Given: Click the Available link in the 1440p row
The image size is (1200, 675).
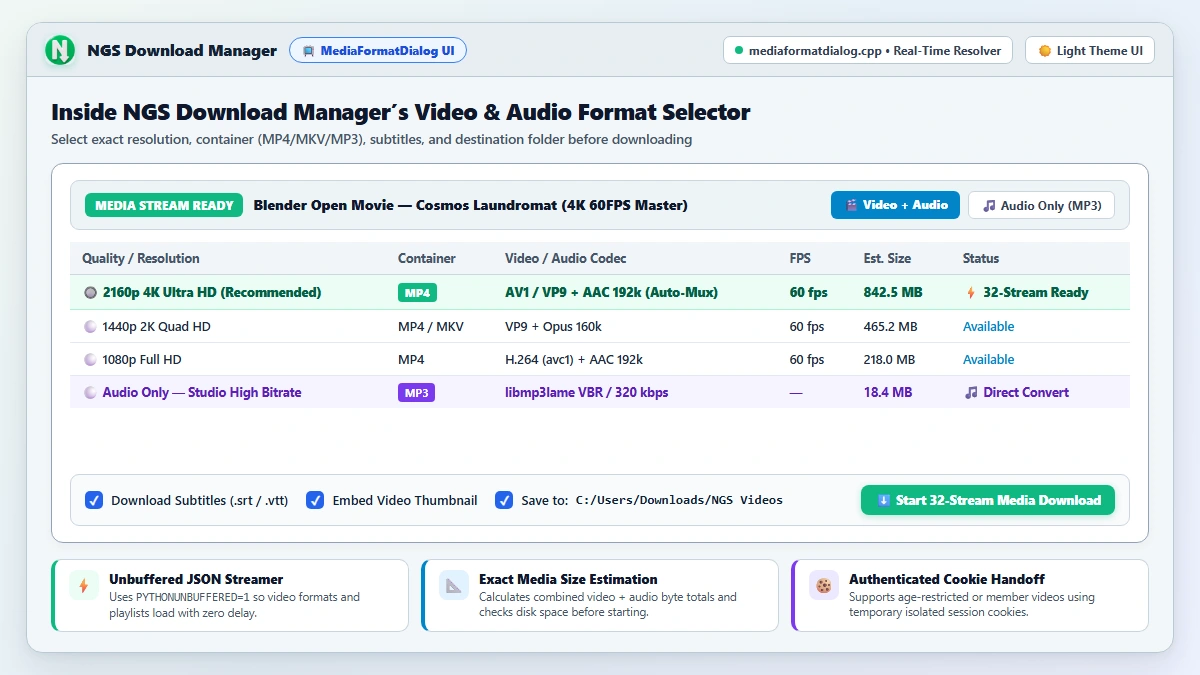Looking at the screenshot, I should click(x=988, y=326).
